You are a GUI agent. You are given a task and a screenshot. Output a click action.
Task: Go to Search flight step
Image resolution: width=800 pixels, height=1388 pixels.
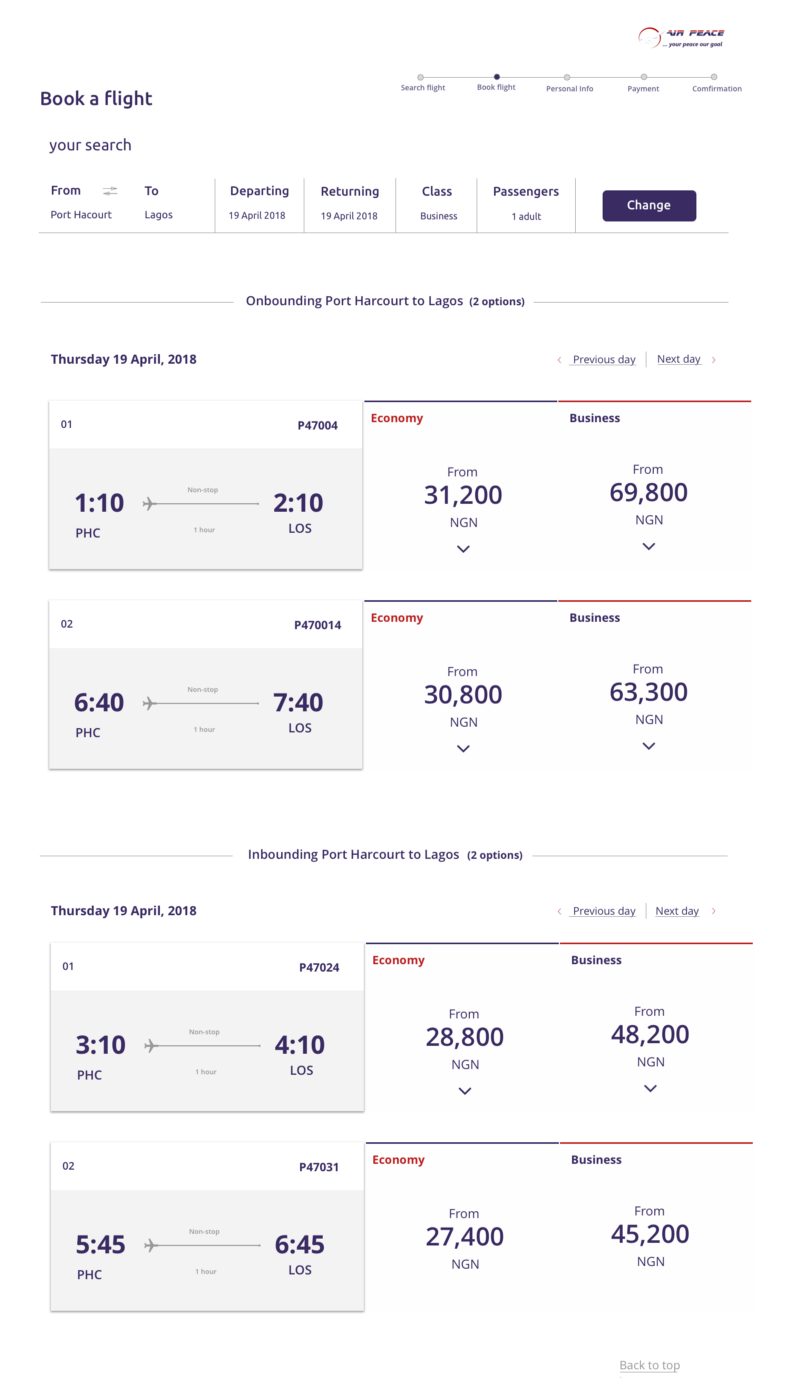[x=421, y=78]
